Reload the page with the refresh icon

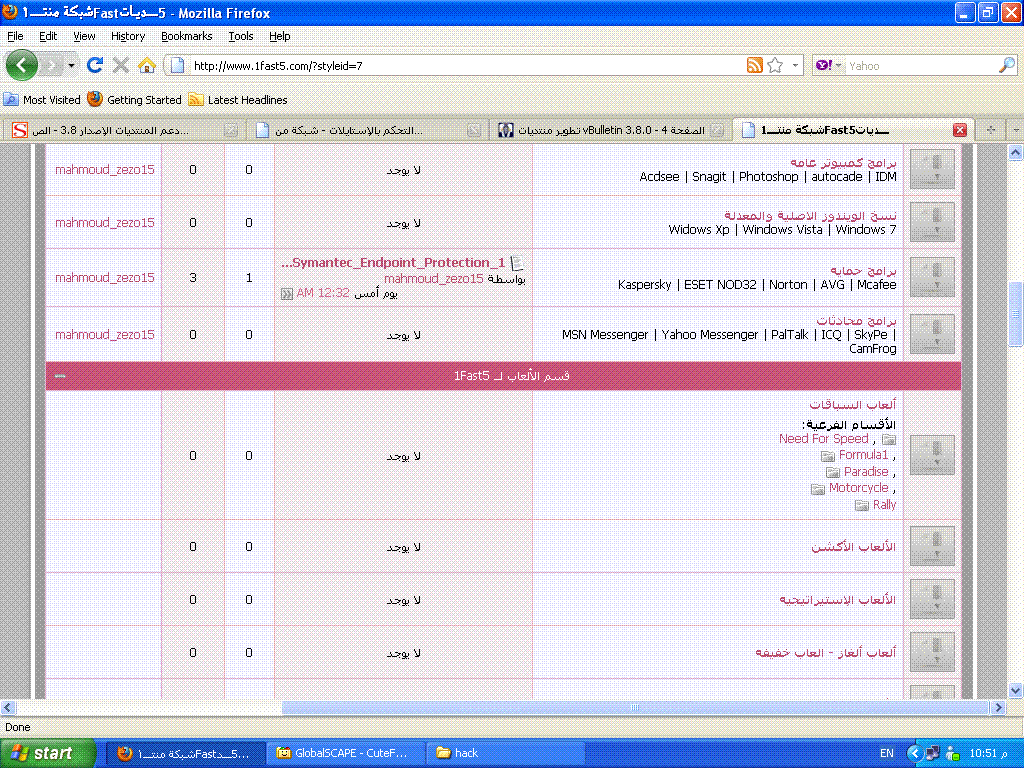pyautogui.click(x=95, y=65)
